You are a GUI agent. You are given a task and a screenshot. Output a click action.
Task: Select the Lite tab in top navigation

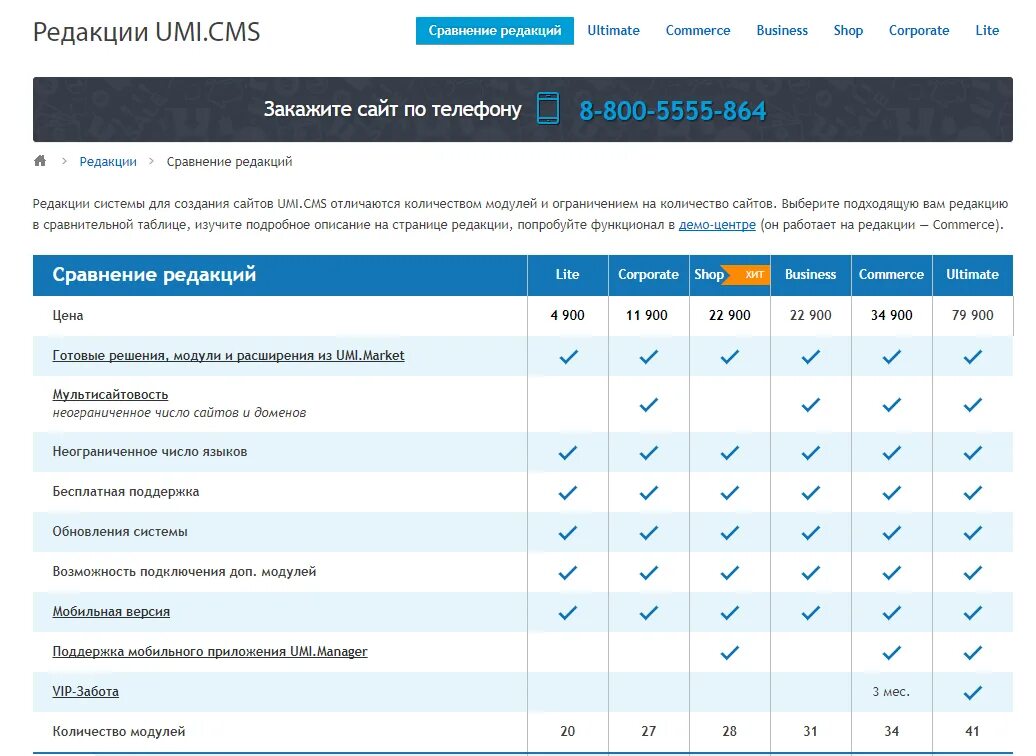987,30
